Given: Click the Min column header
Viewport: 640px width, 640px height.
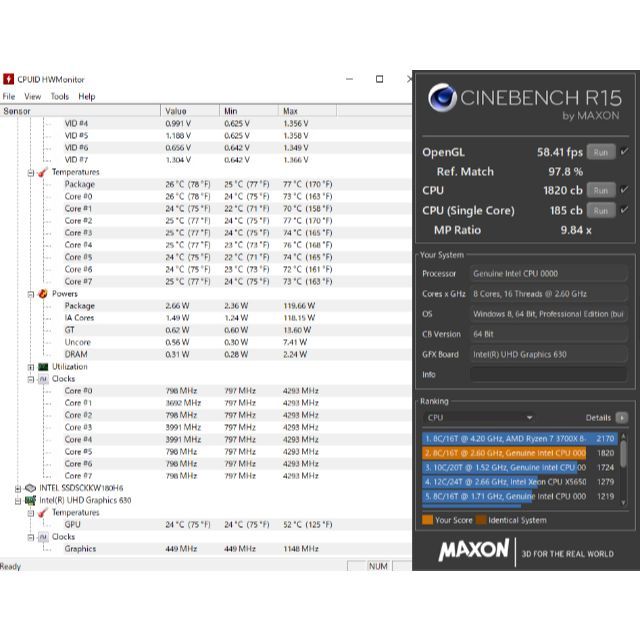Looking at the screenshot, I should (x=249, y=111).
